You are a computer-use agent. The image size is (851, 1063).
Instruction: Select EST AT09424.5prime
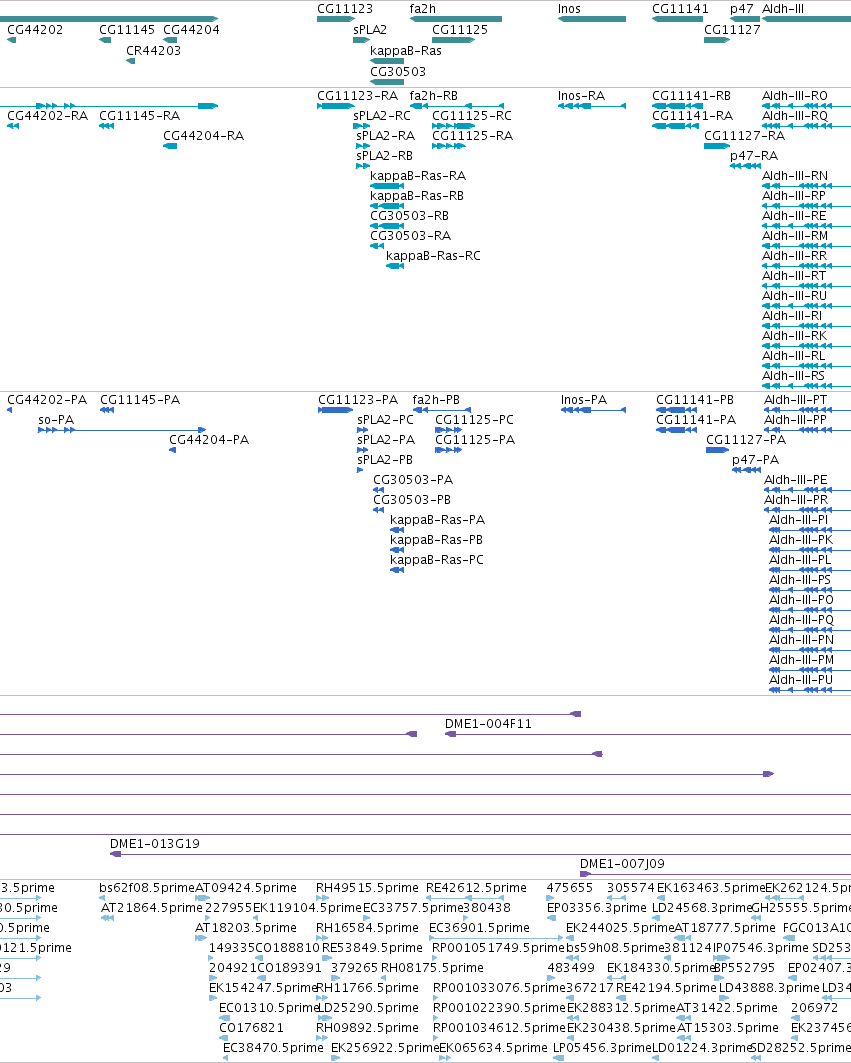[x=246, y=888]
